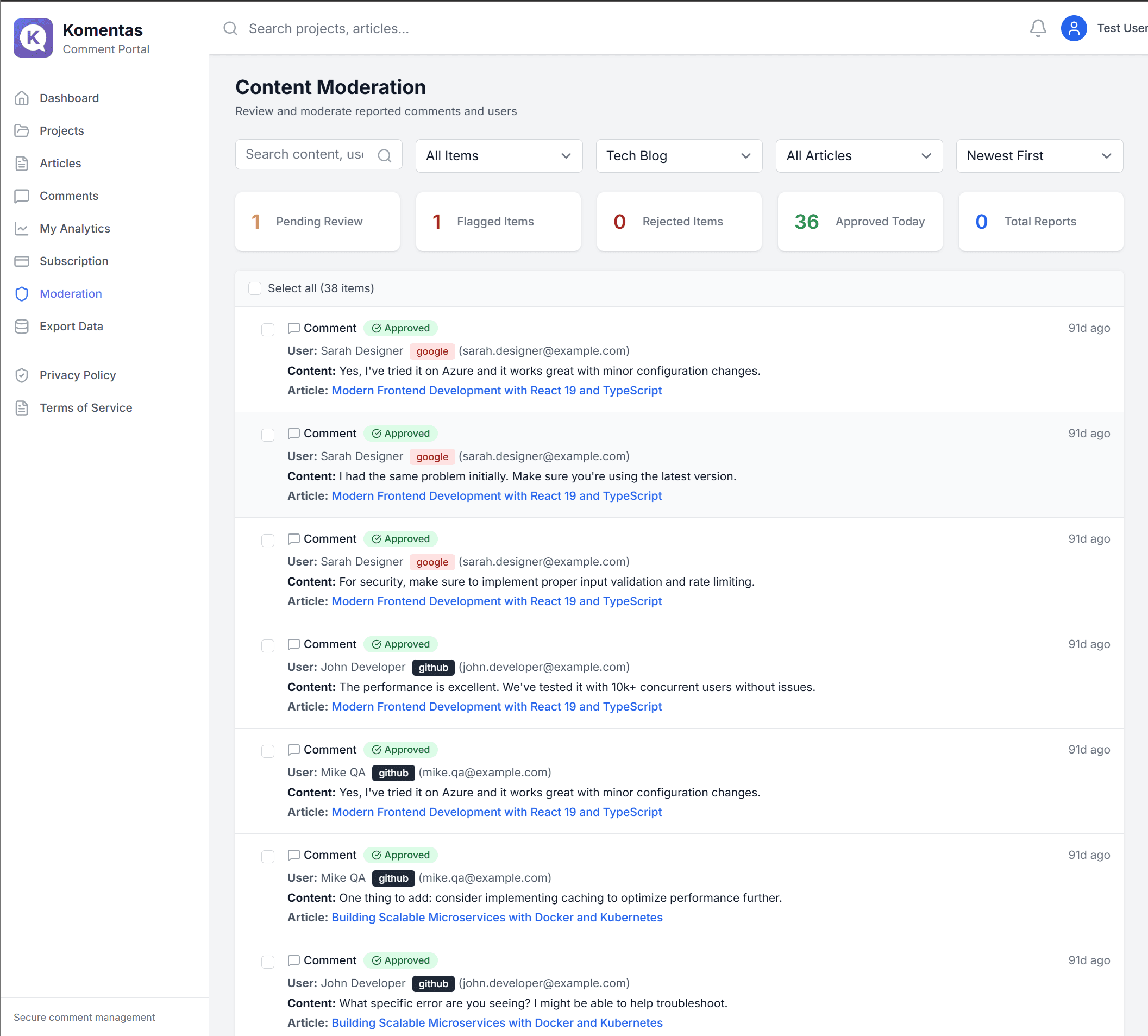This screenshot has width=1148, height=1036.
Task: Click the My Analytics chart icon
Action: click(22, 229)
